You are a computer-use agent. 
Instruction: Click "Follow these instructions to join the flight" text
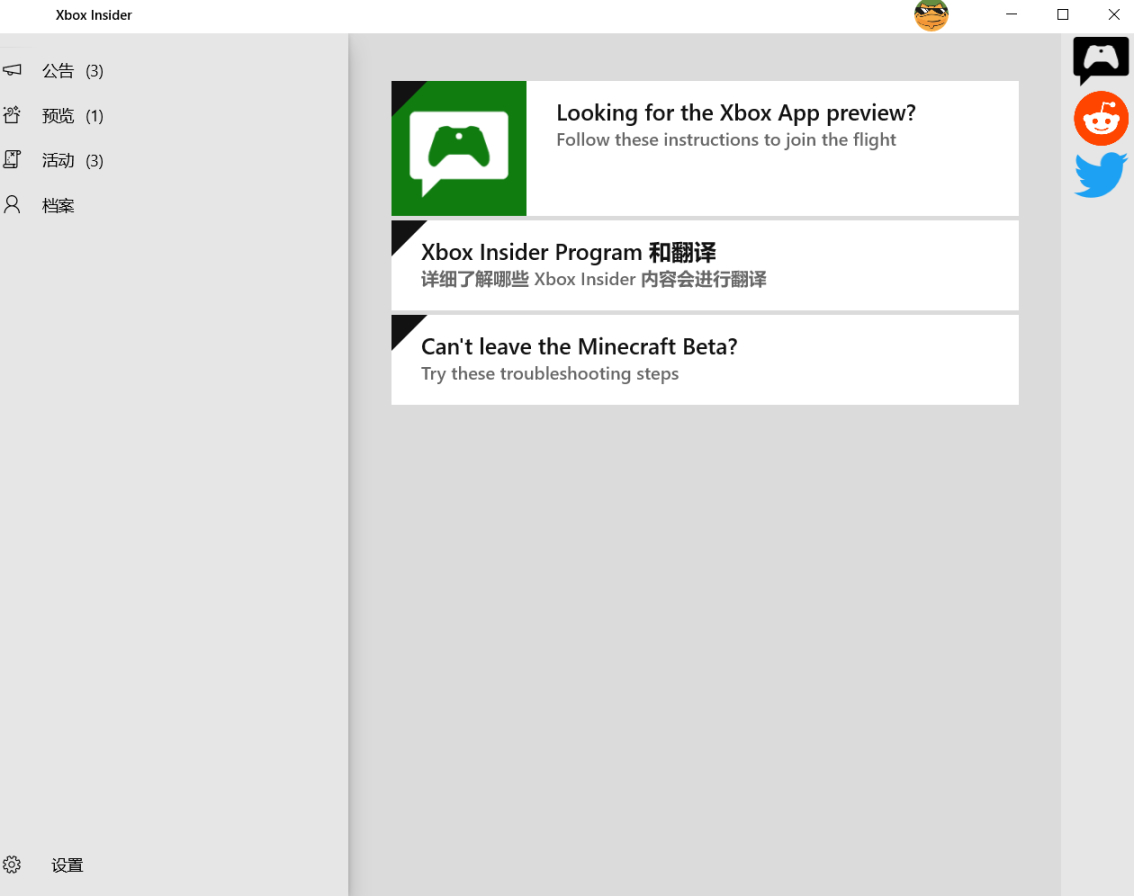pyautogui.click(x=726, y=140)
